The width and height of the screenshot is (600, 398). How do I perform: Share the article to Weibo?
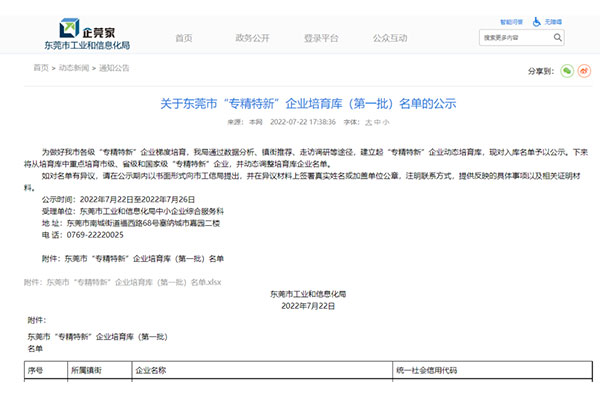pos(584,71)
